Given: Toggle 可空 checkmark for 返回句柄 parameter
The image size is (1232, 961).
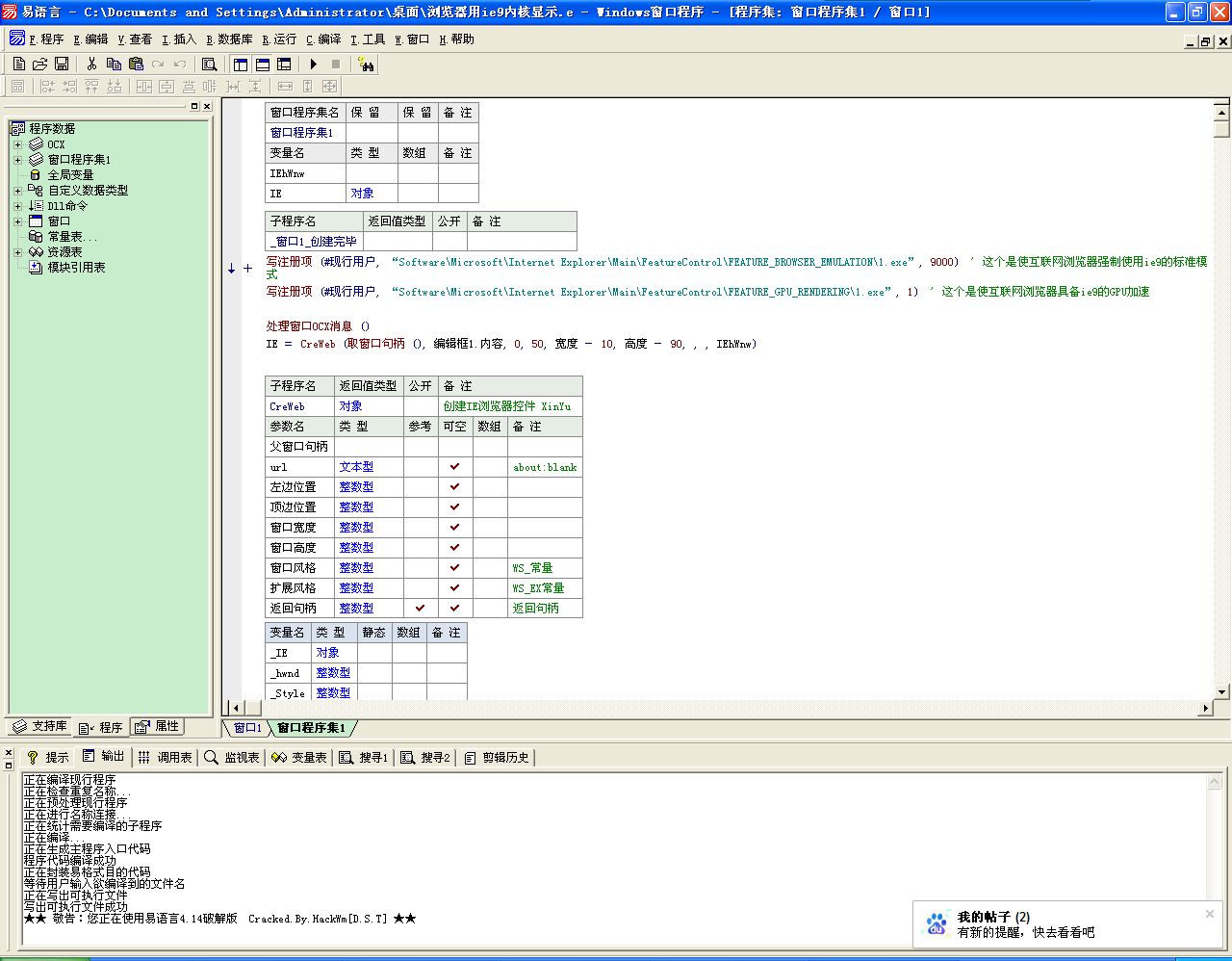Looking at the screenshot, I should tap(454, 608).
